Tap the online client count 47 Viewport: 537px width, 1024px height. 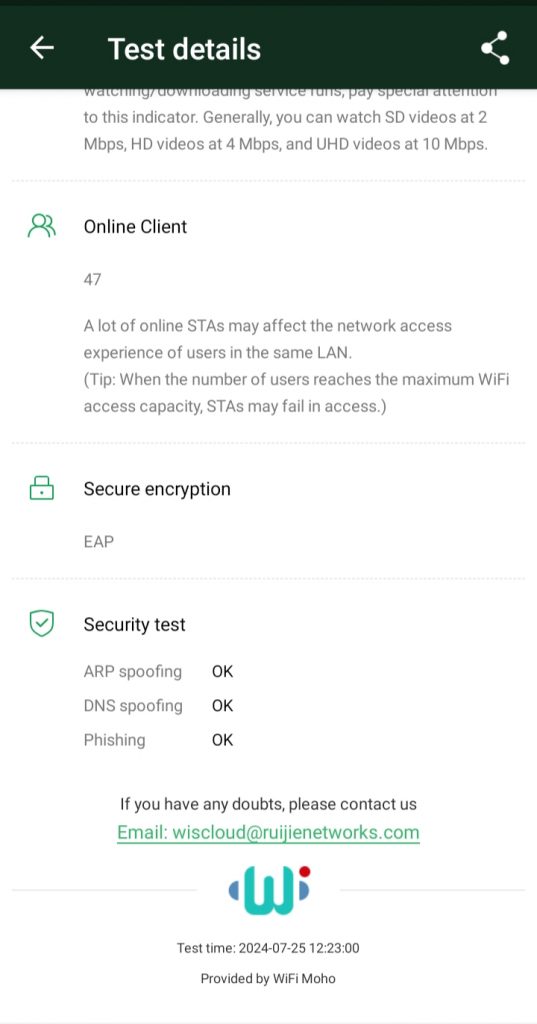[92, 280]
